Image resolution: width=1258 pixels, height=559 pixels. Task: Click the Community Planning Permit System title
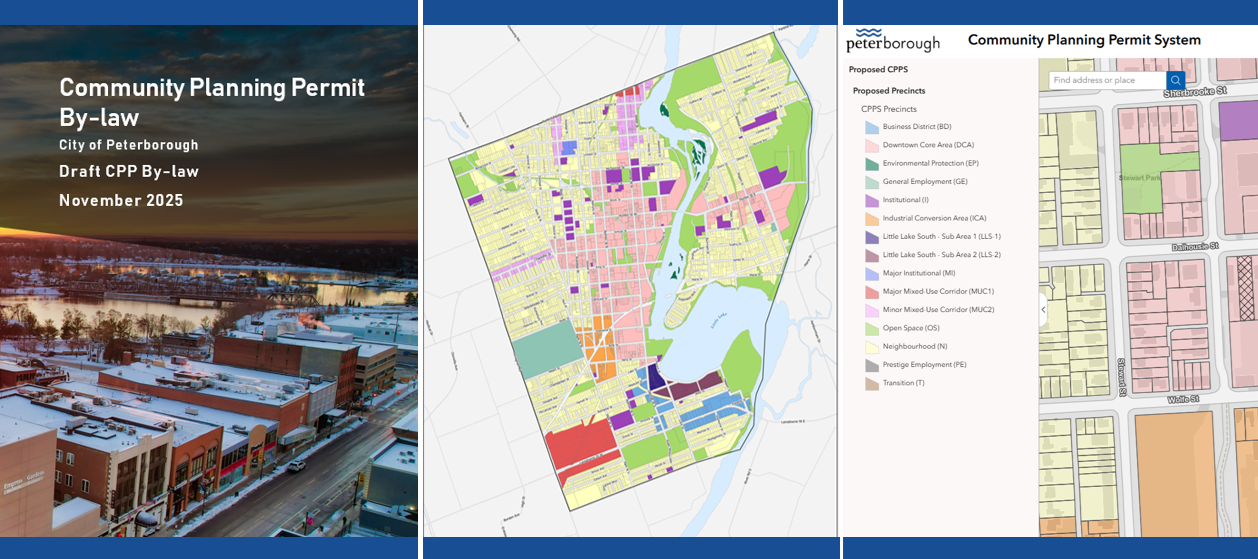[1084, 40]
